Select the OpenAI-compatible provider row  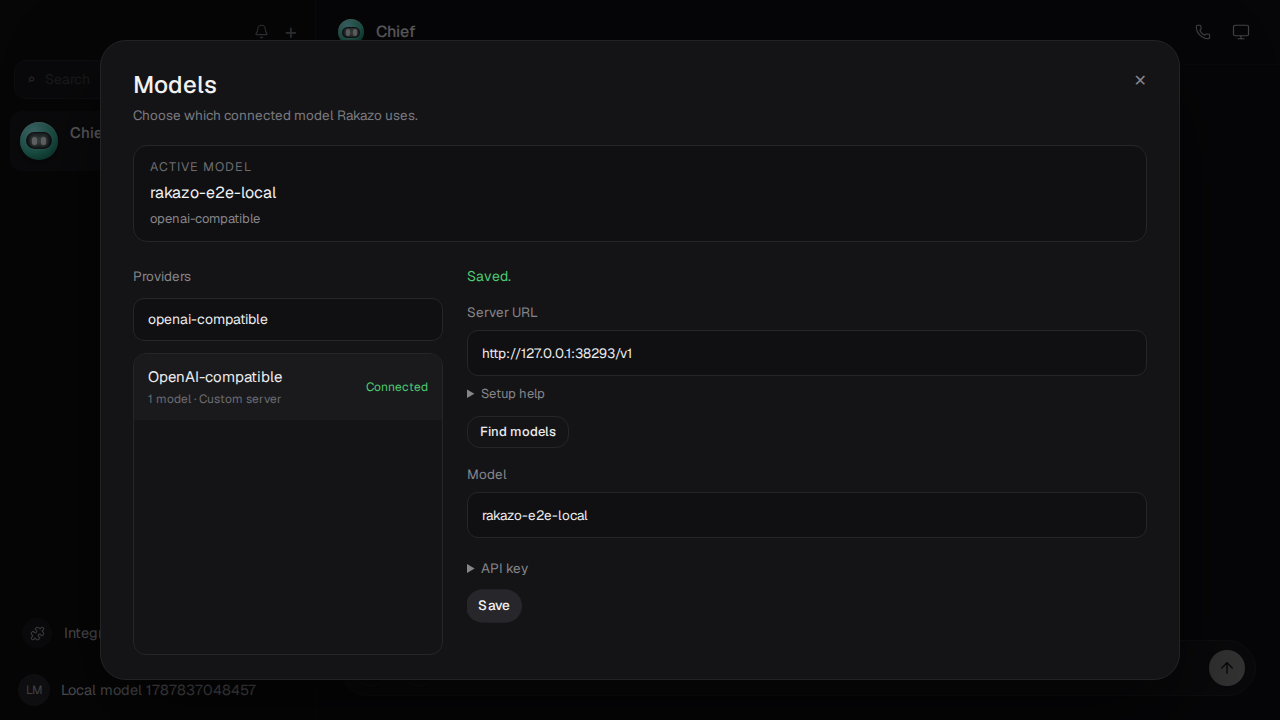288,386
